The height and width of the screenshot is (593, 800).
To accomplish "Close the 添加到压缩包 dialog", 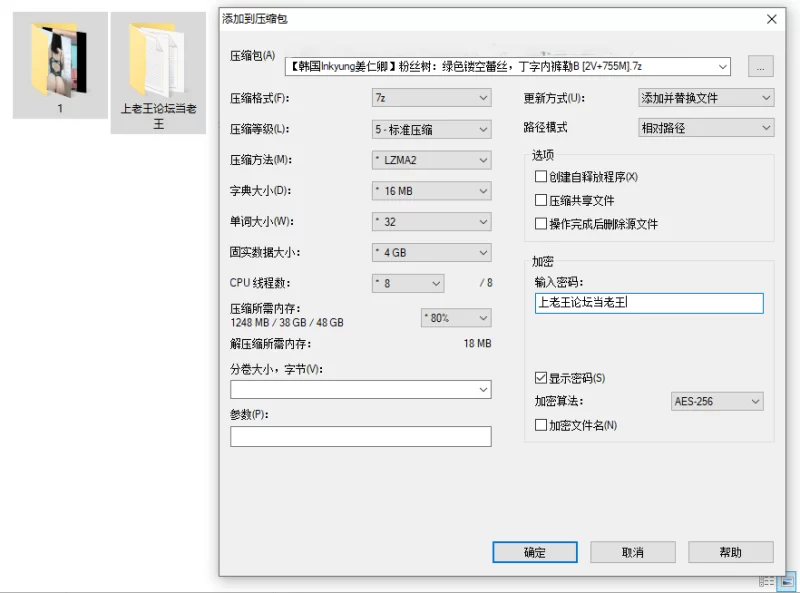I will [771, 19].
